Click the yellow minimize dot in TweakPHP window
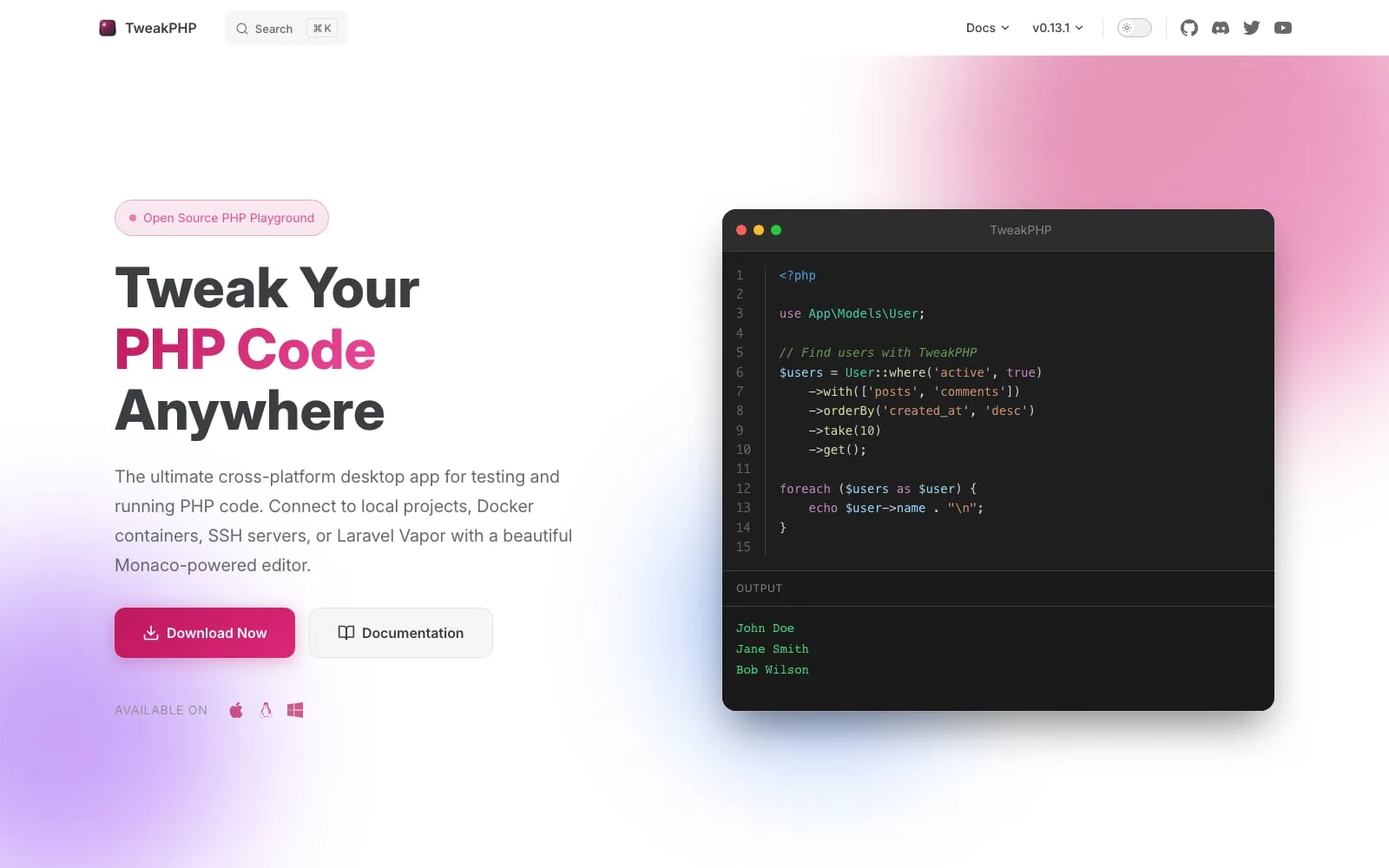 pyautogui.click(x=759, y=230)
